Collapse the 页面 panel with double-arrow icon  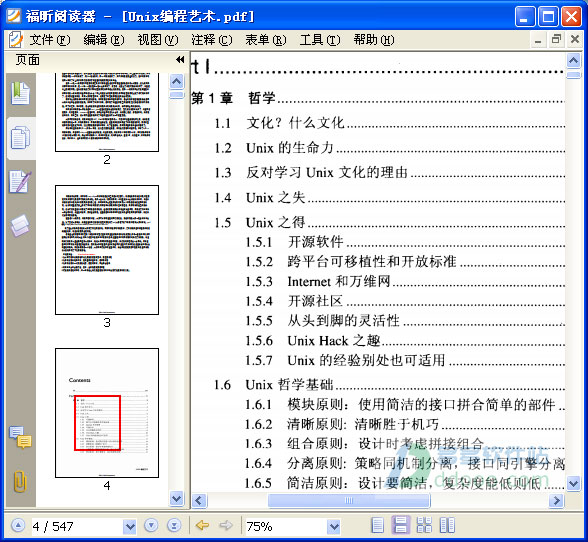tap(180, 59)
